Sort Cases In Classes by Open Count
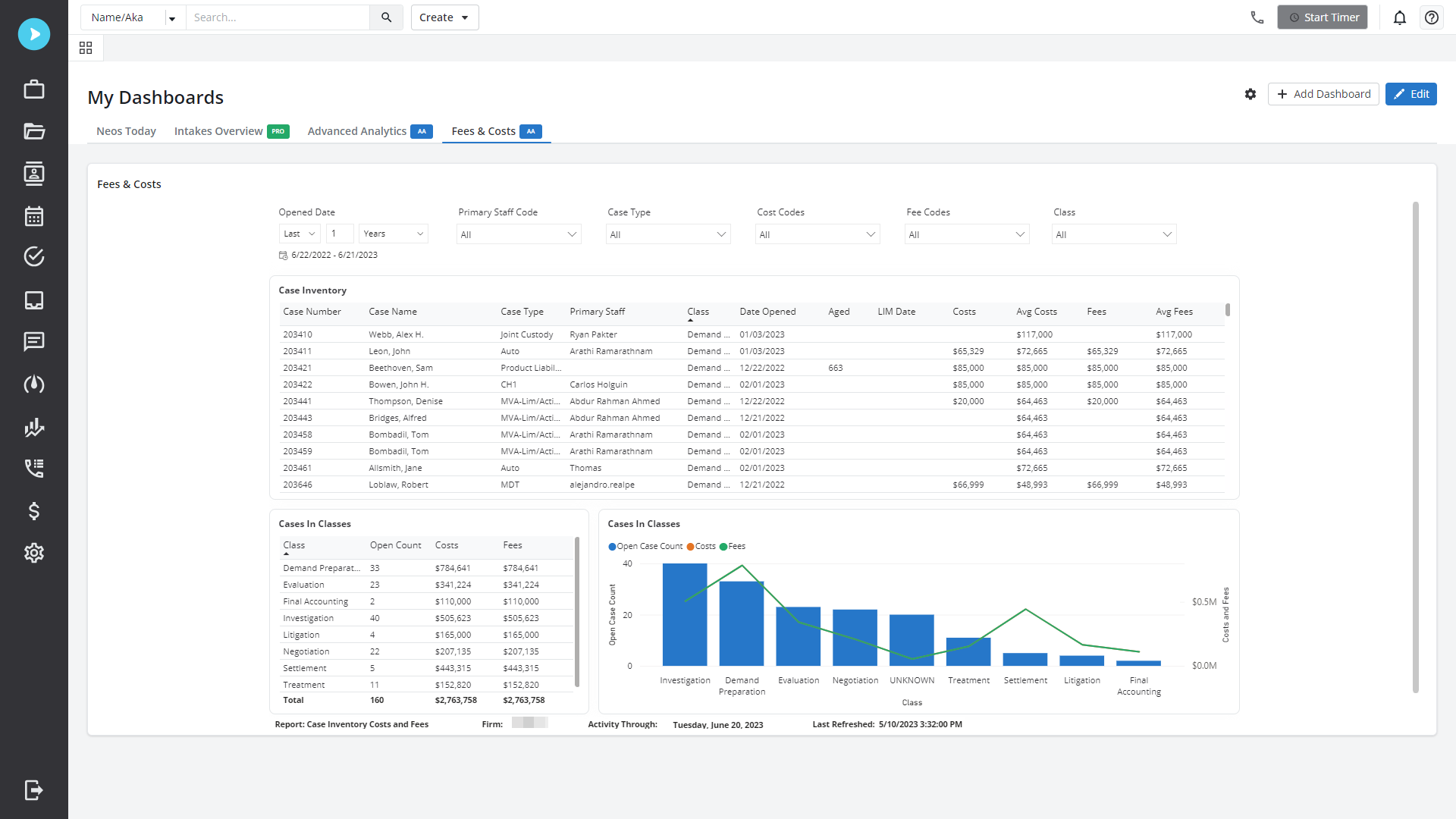The width and height of the screenshot is (1456, 819). [x=395, y=545]
